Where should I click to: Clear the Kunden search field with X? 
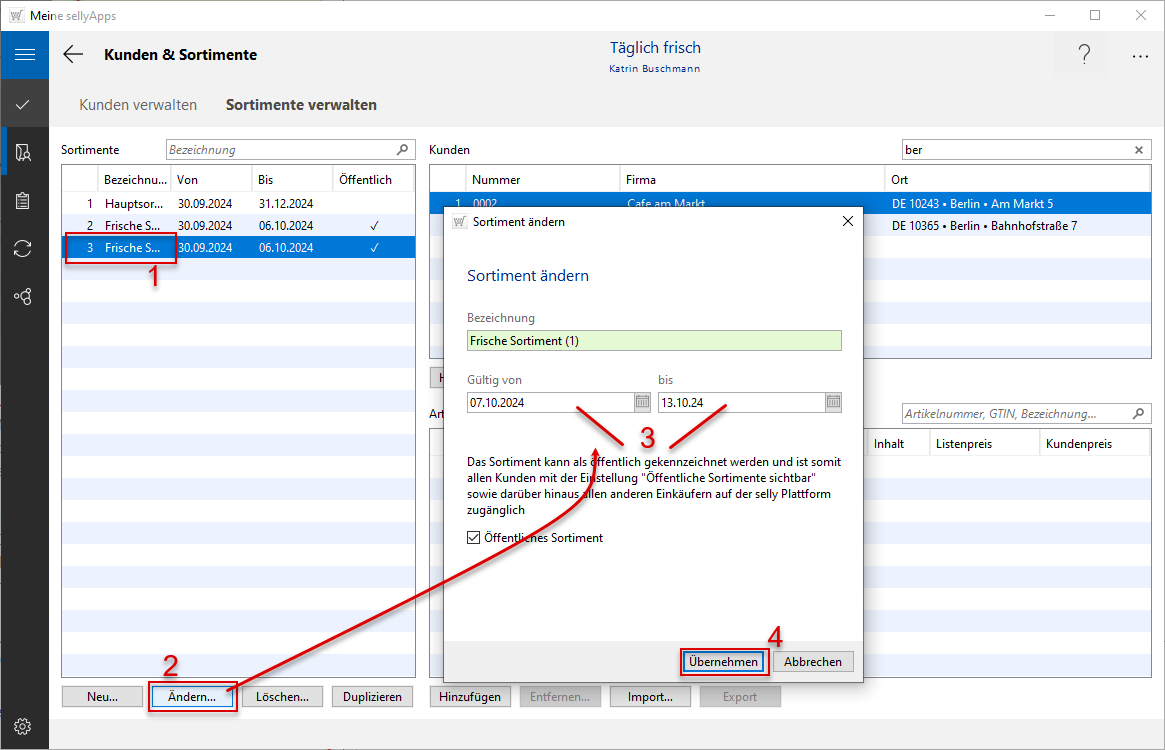tap(1138, 150)
